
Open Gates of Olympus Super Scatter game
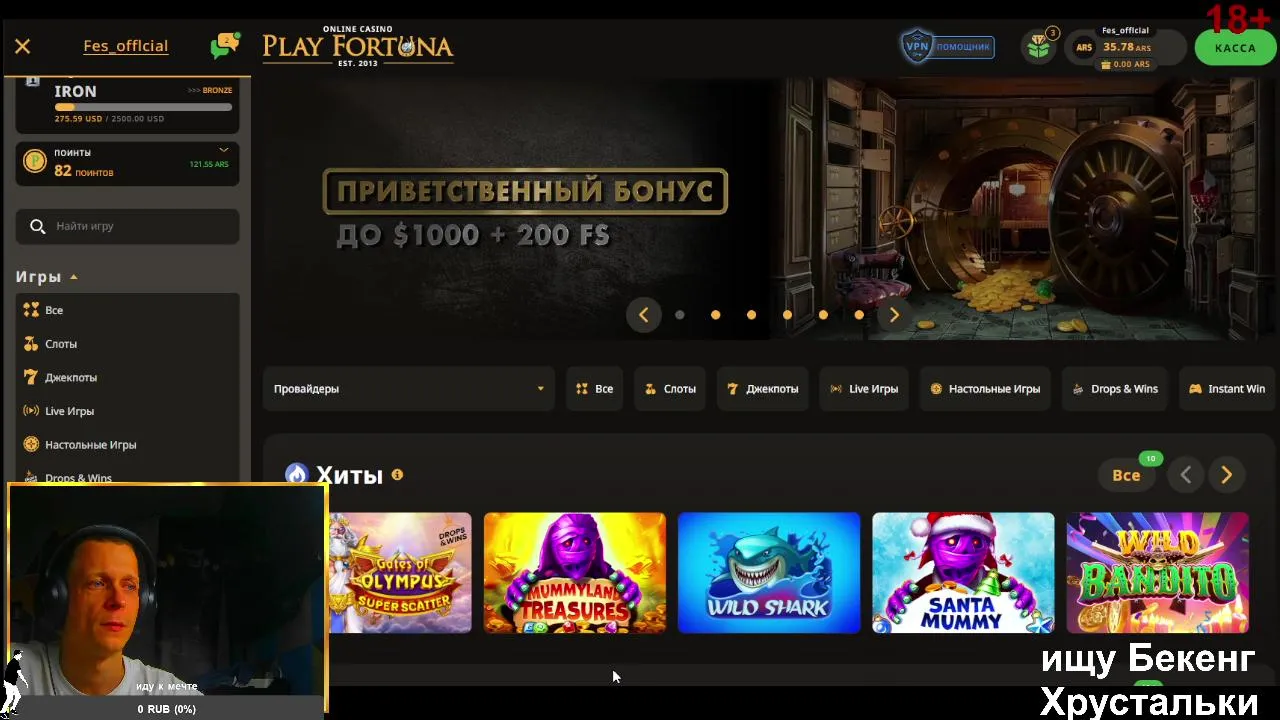click(400, 573)
